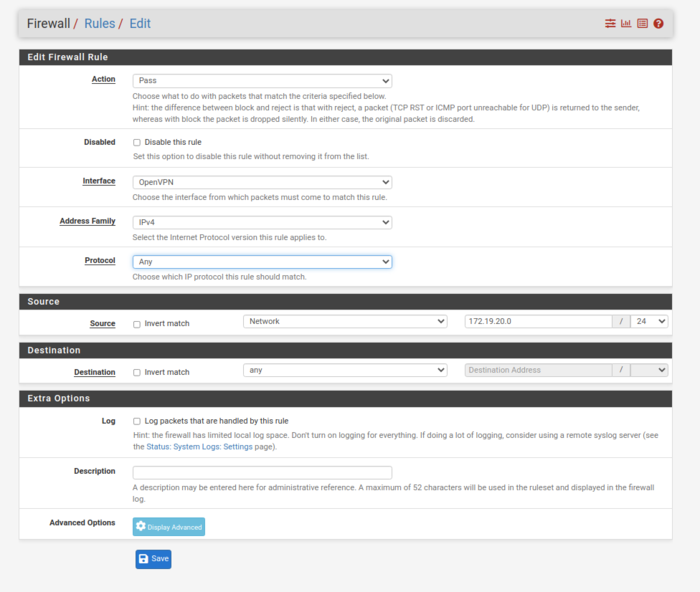The width and height of the screenshot is (700, 592).
Task: Click the Edit breadcrumb link
Action: point(140,24)
